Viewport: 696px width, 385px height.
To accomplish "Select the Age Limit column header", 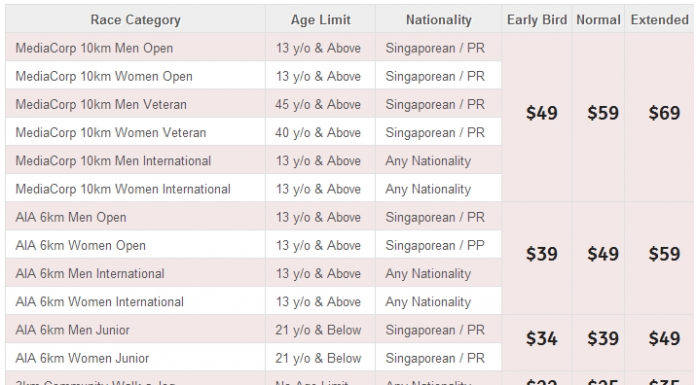I will click(320, 20).
